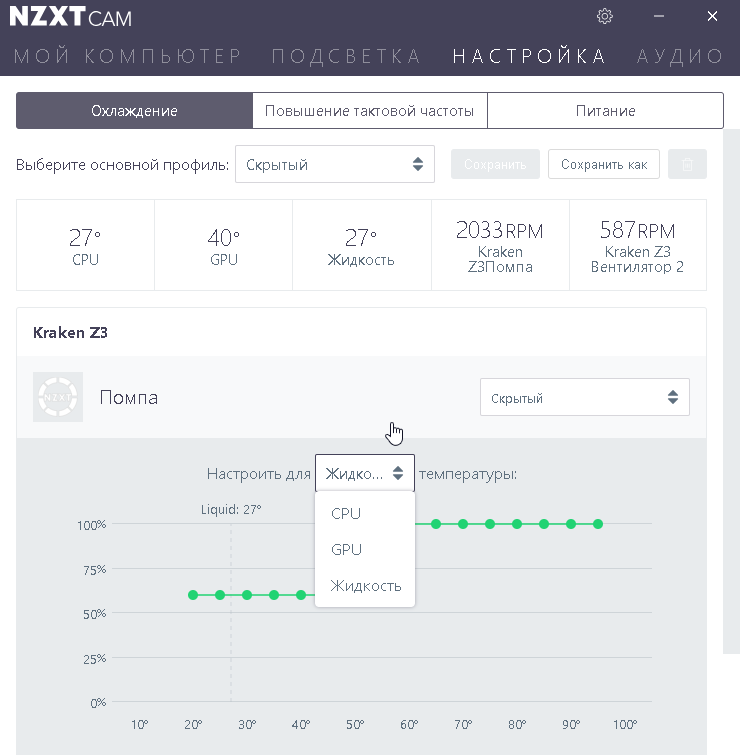Select CPU from the temperature list
The width and height of the screenshot is (740, 755).
[346, 514]
